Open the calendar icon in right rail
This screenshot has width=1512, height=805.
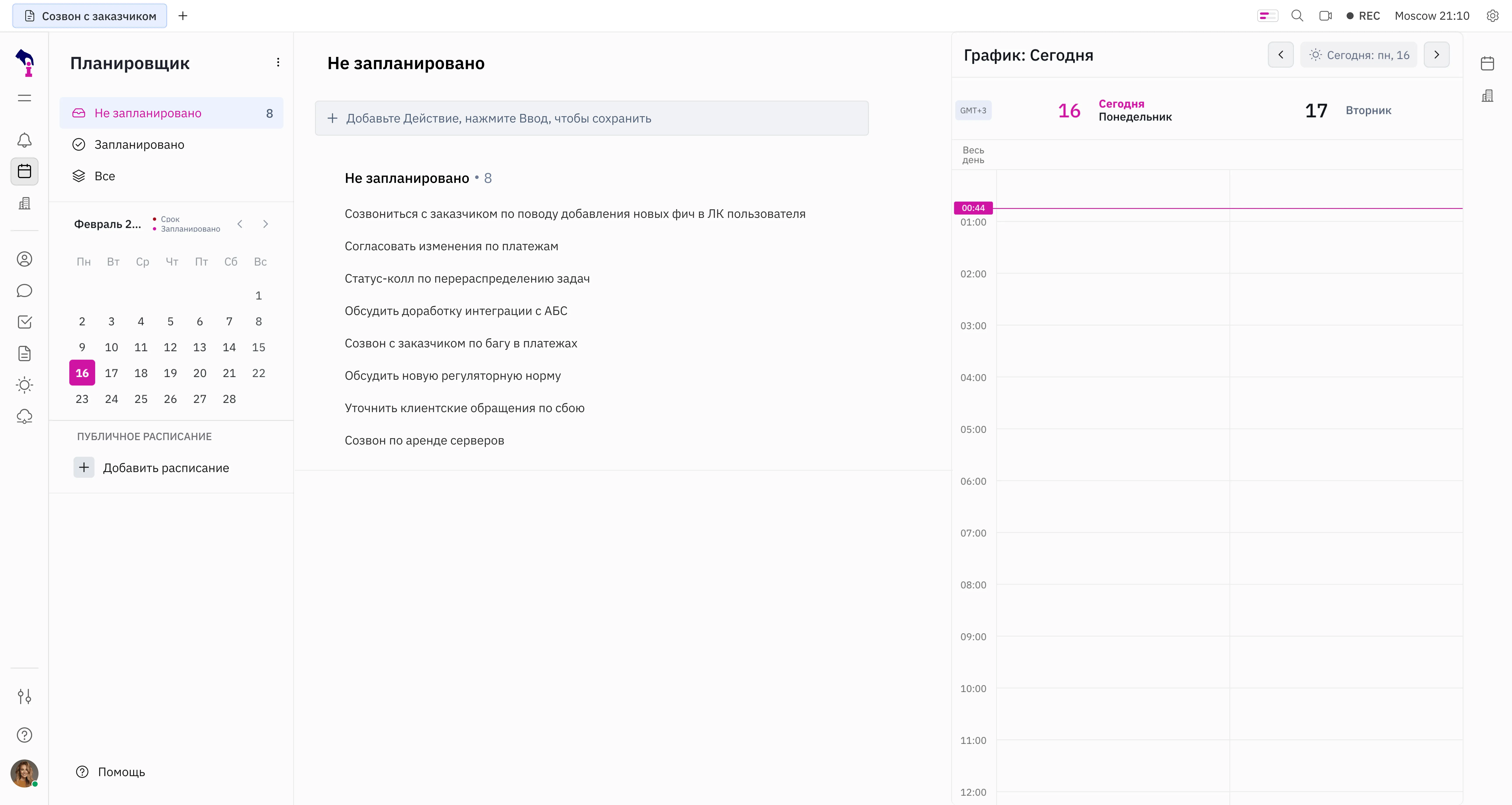(x=1487, y=63)
